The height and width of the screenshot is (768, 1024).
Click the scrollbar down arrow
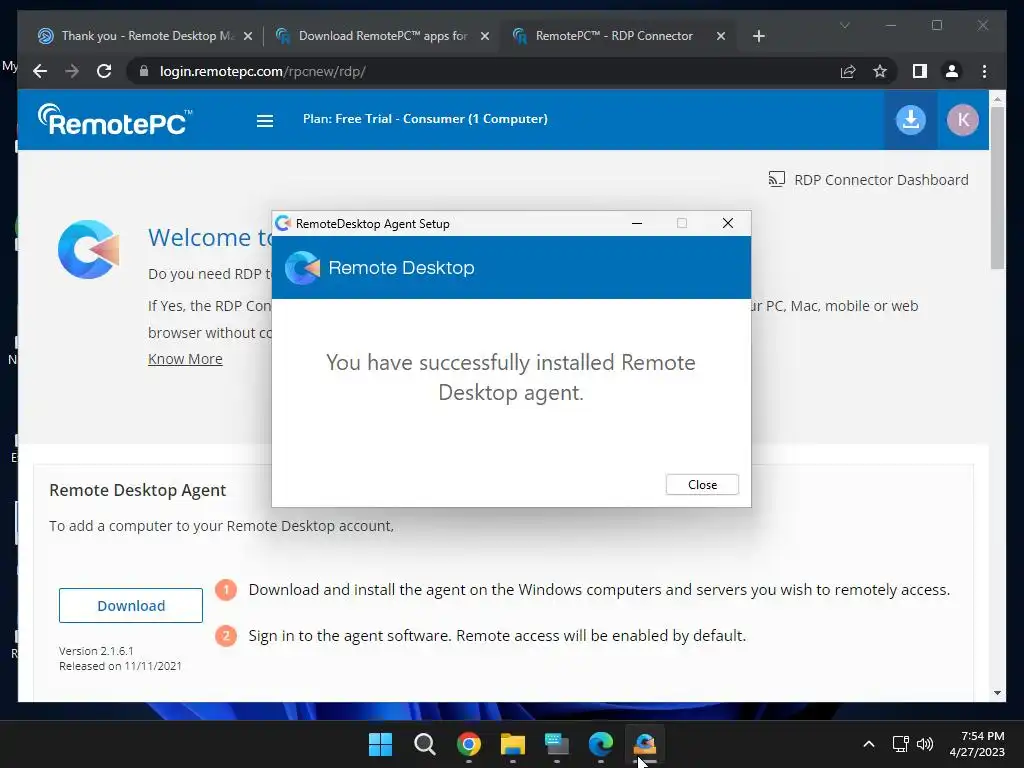point(997,693)
